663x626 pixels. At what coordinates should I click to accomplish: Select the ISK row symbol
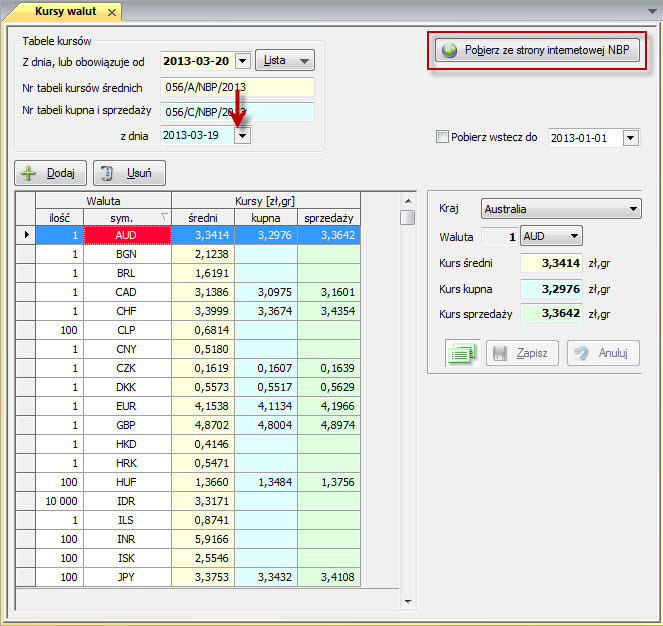[128, 558]
